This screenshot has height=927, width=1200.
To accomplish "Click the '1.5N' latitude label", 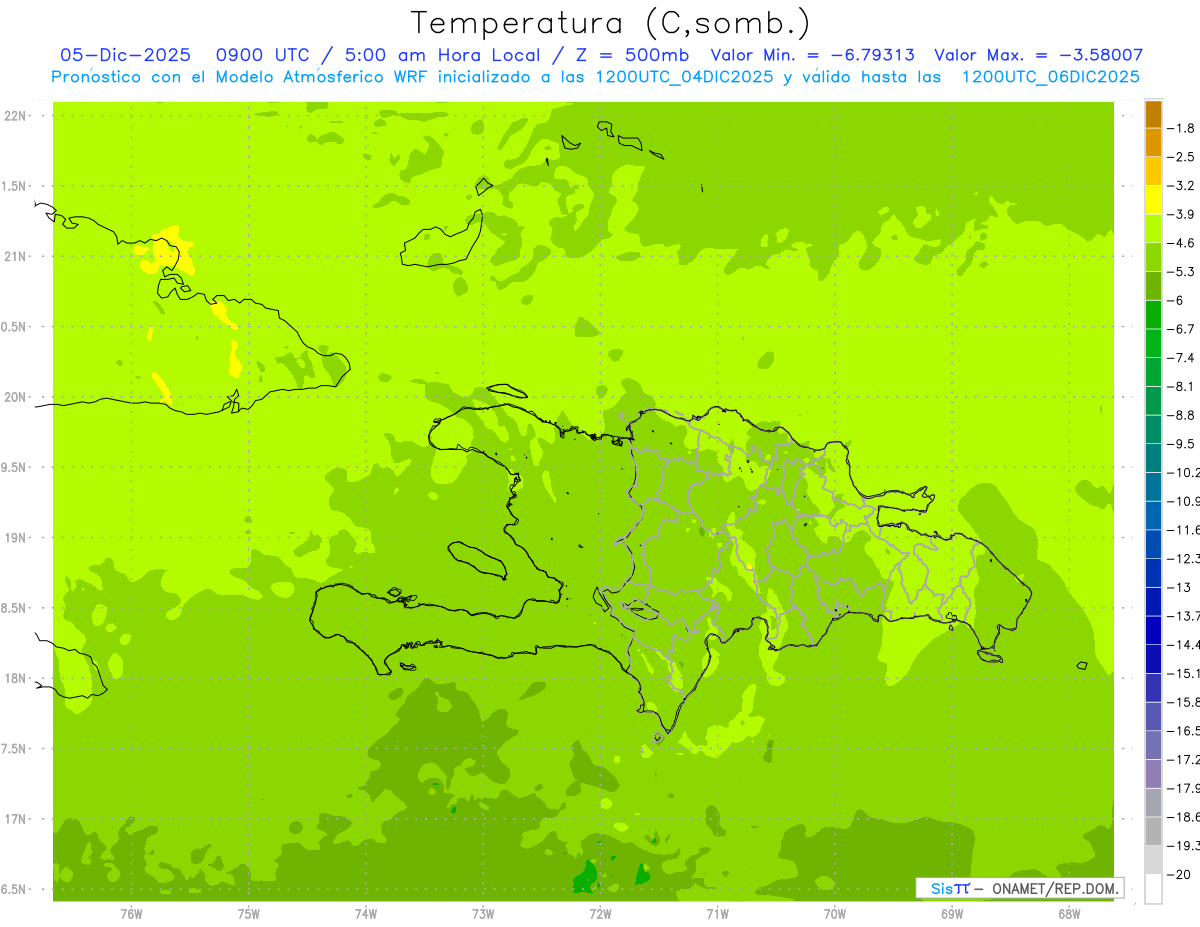I will coord(14,186).
